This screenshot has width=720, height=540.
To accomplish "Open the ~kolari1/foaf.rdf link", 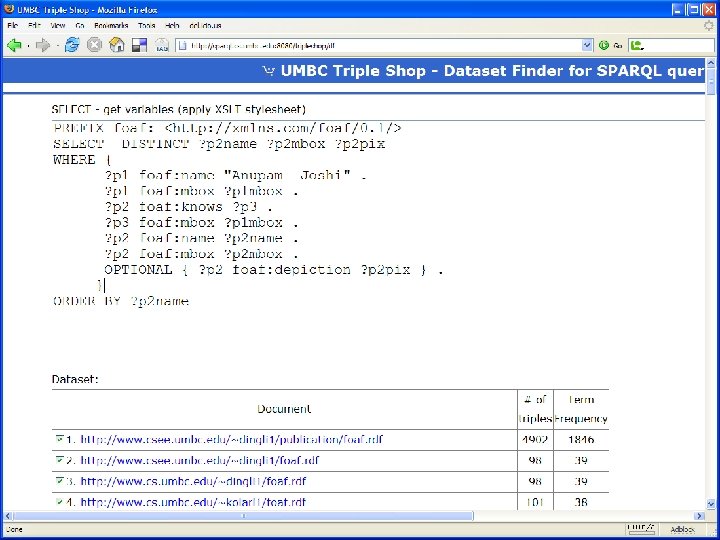I will point(193,502).
